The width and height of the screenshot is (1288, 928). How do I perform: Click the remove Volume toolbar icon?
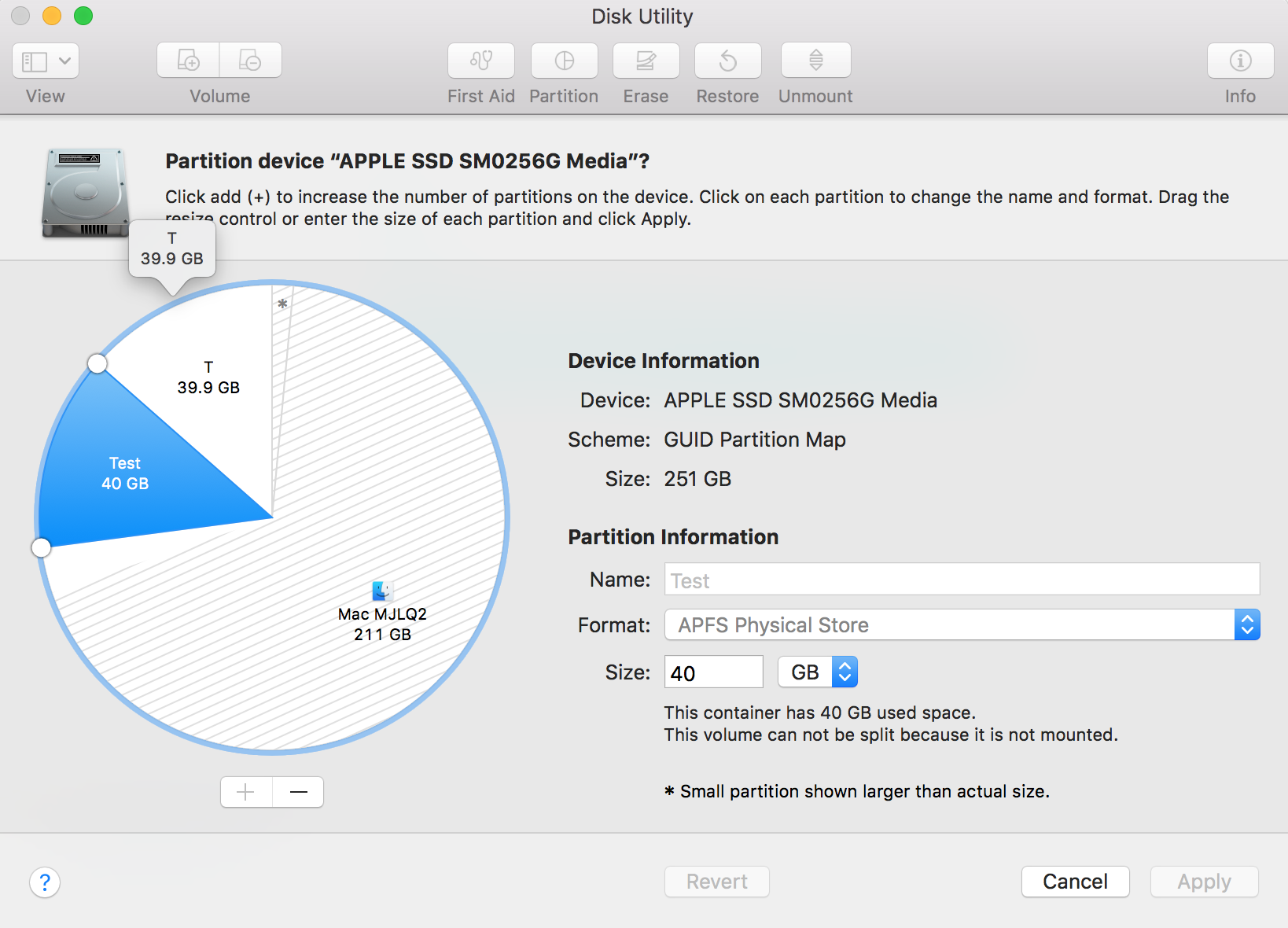pos(250,60)
